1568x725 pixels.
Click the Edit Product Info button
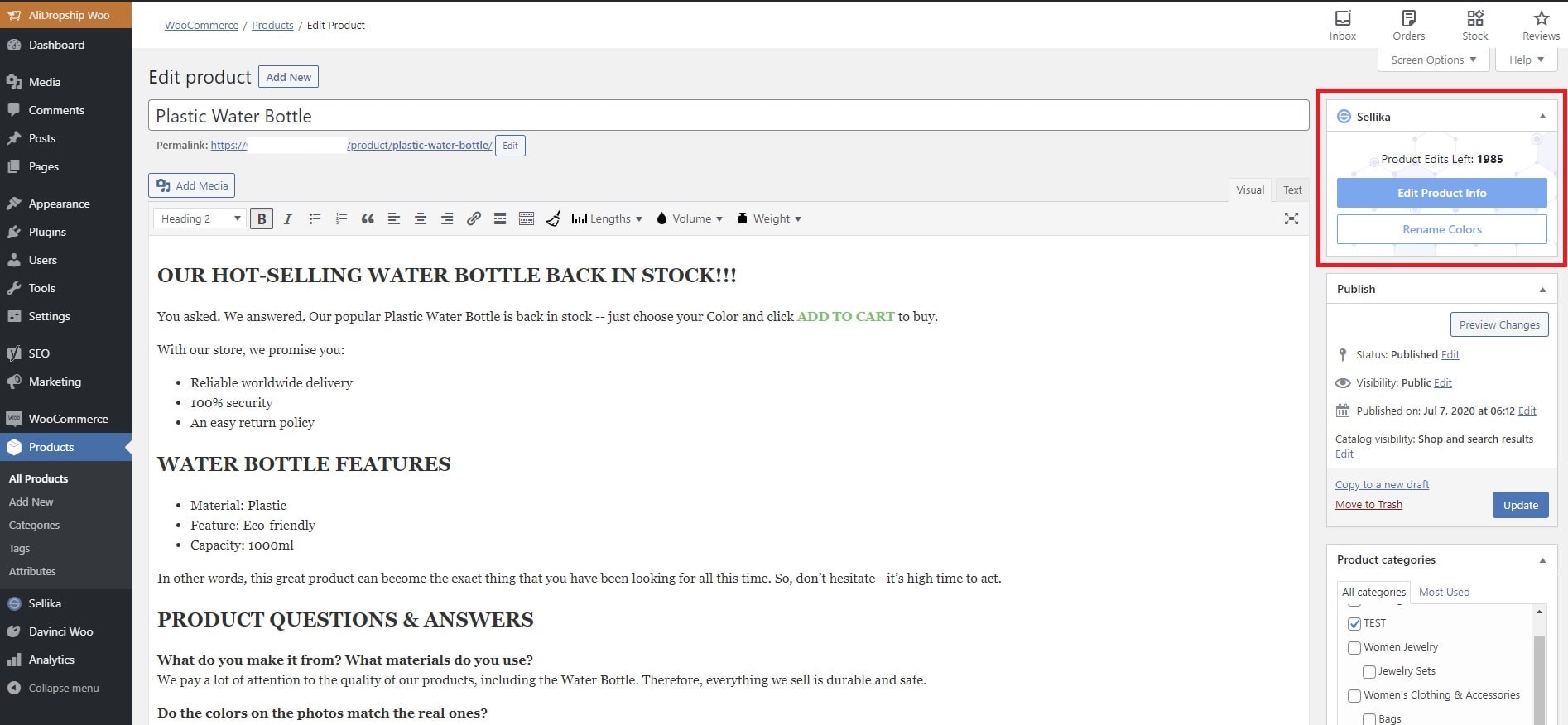tap(1441, 193)
